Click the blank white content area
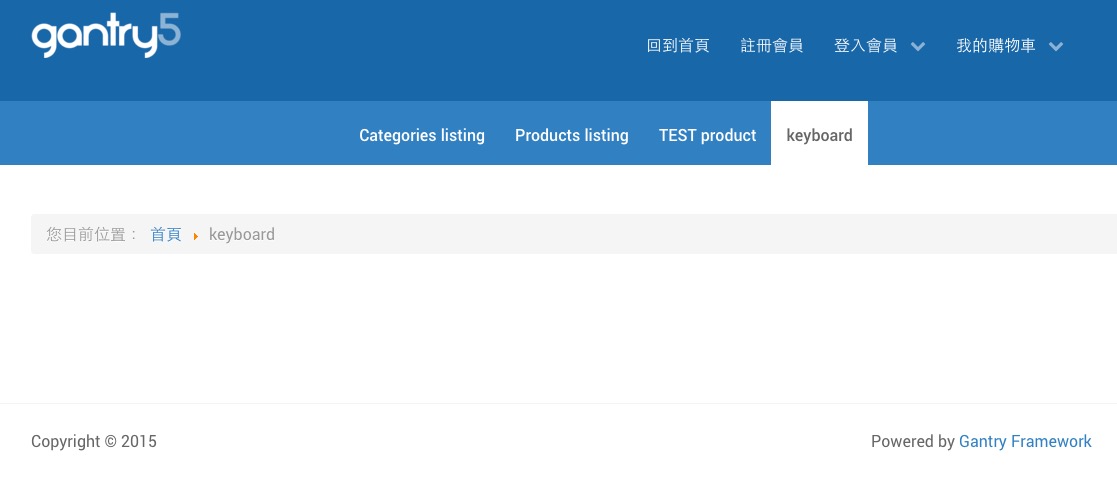 (x=558, y=330)
